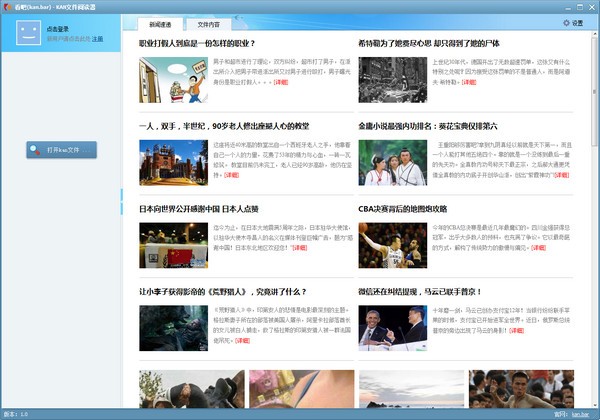600x420 pixels.
Task: Click the 注册 register link
Action: click(98, 39)
